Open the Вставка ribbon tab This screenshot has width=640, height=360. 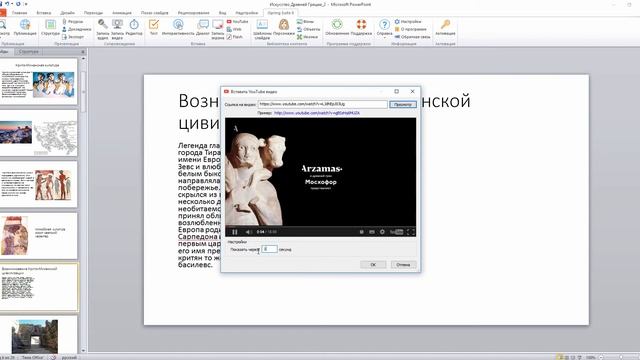44,13
